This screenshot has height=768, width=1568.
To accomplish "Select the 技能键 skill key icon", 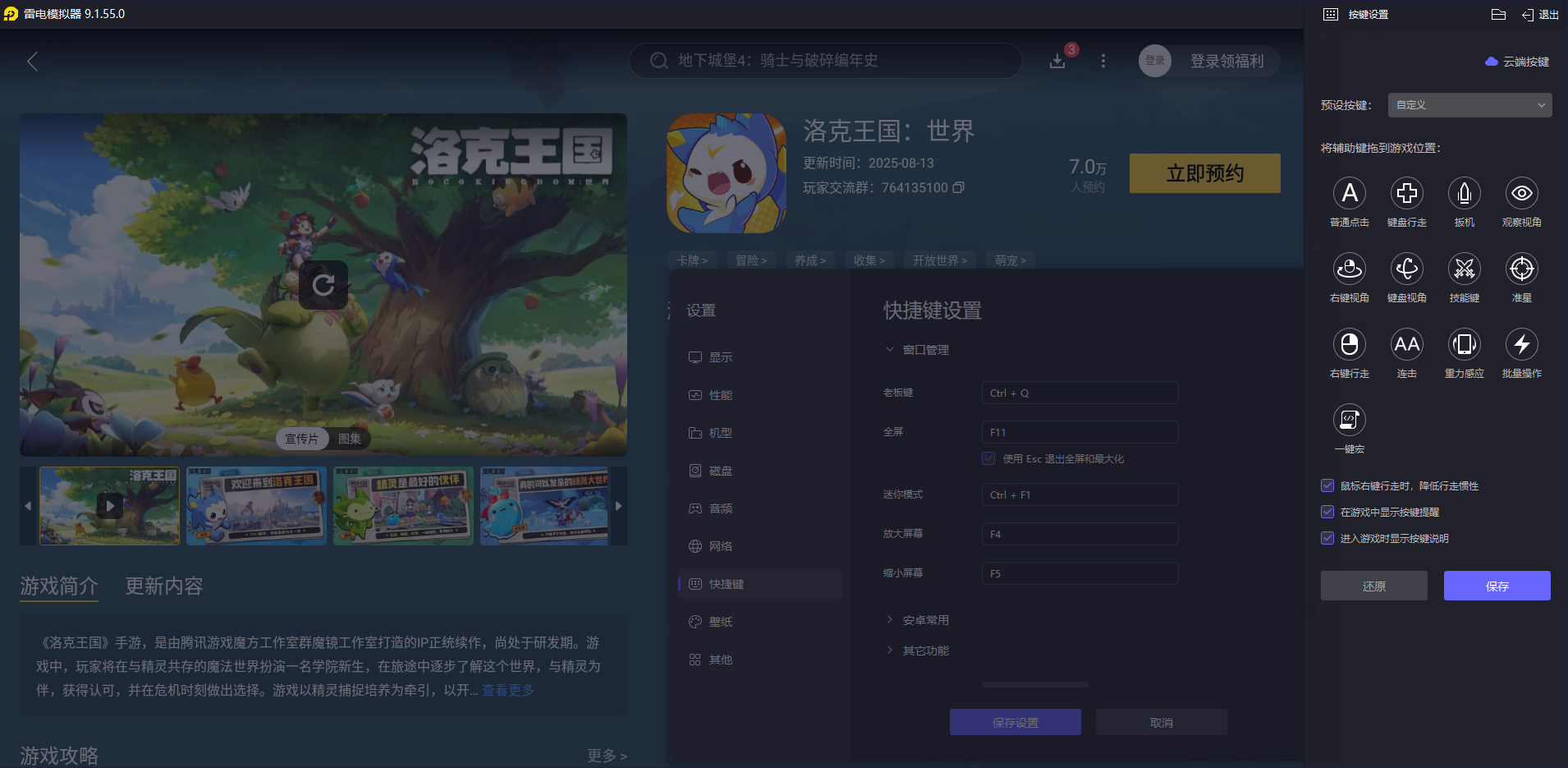I will [x=1464, y=269].
